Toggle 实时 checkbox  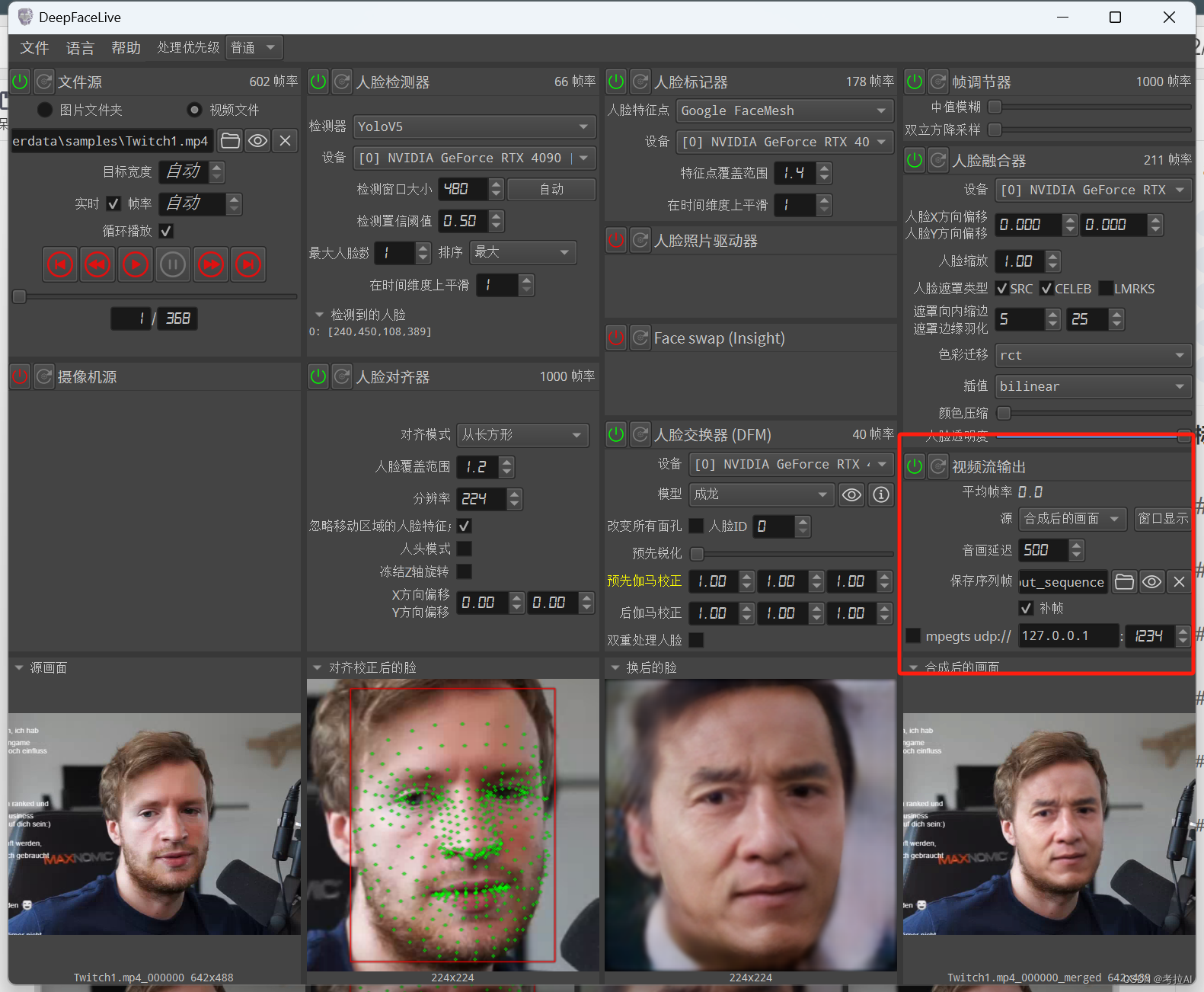[113, 203]
